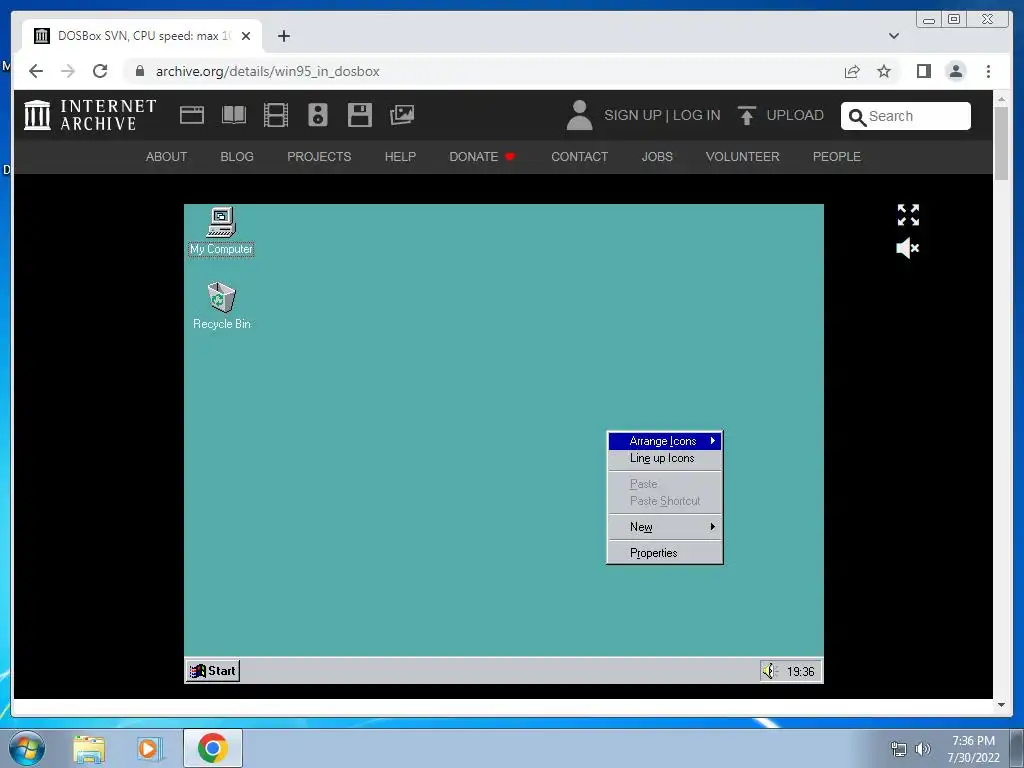Open the PROJECTS nav item

point(319,157)
